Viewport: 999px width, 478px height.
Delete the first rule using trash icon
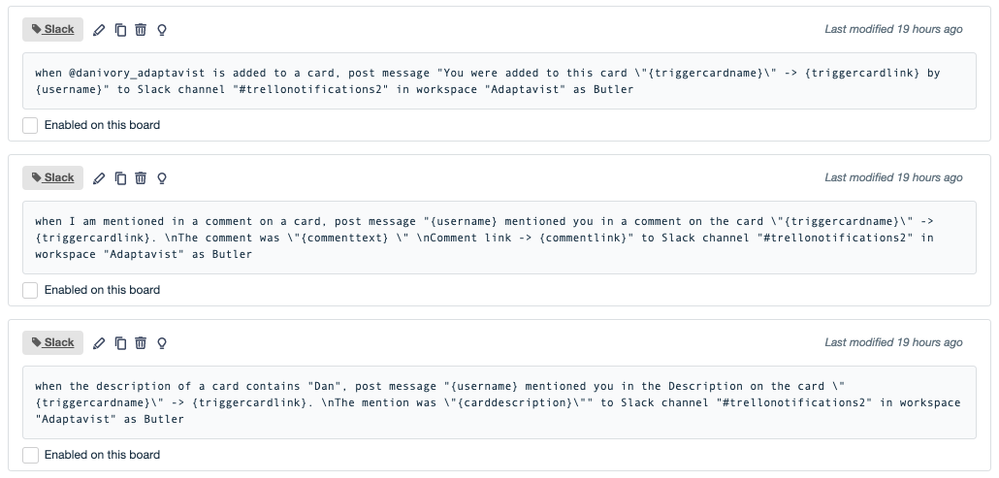141,29
